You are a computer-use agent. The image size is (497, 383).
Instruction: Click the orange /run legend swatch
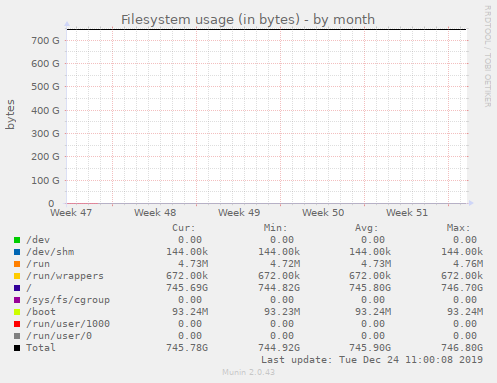pyautogui.click(x=17, y=264)
